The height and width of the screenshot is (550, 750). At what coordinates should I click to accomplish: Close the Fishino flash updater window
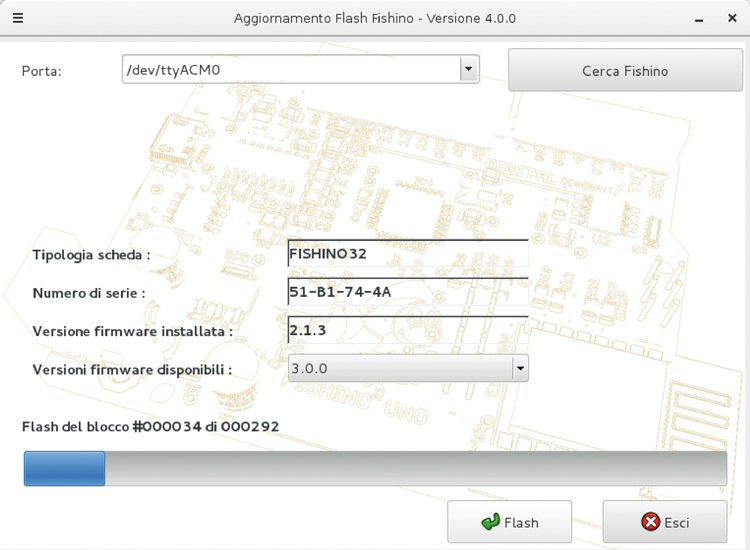pos(732,18)
